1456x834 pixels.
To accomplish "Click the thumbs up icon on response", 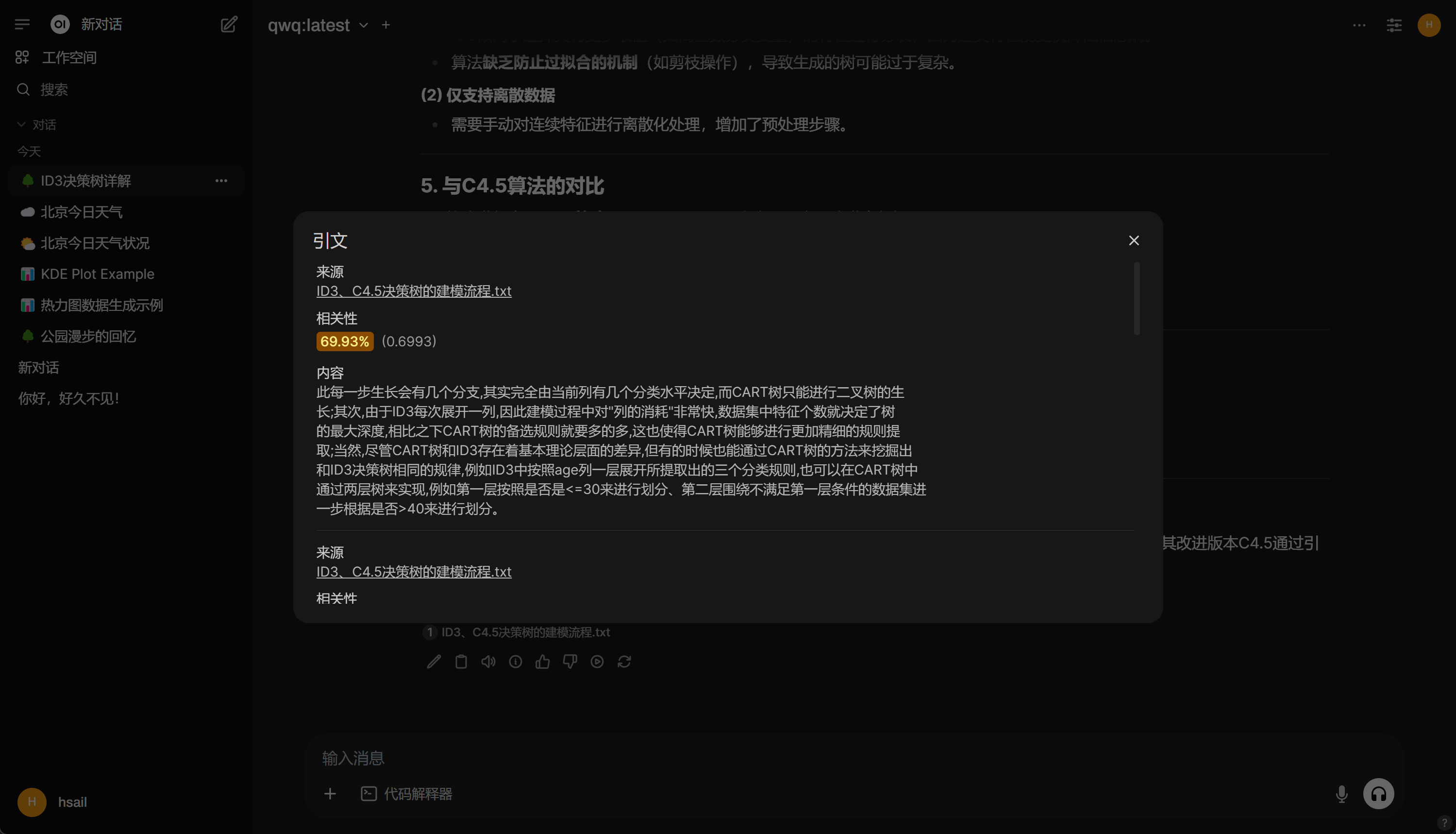I will [543, 662].
